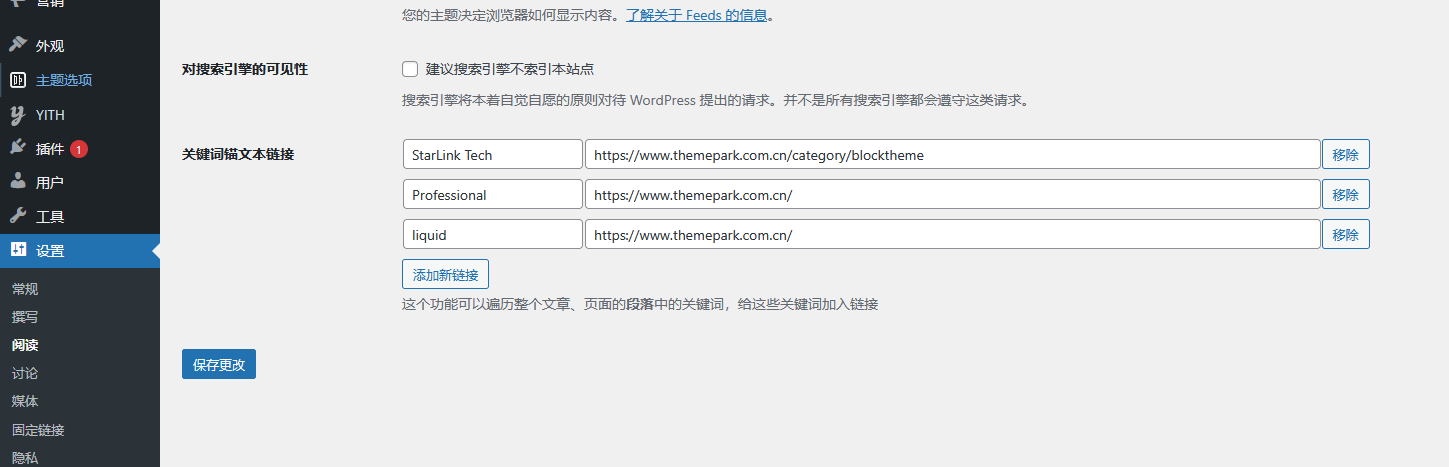Click 保存更改 button
The height and width of the screenshot is (467, 1449).
point(219,365)
